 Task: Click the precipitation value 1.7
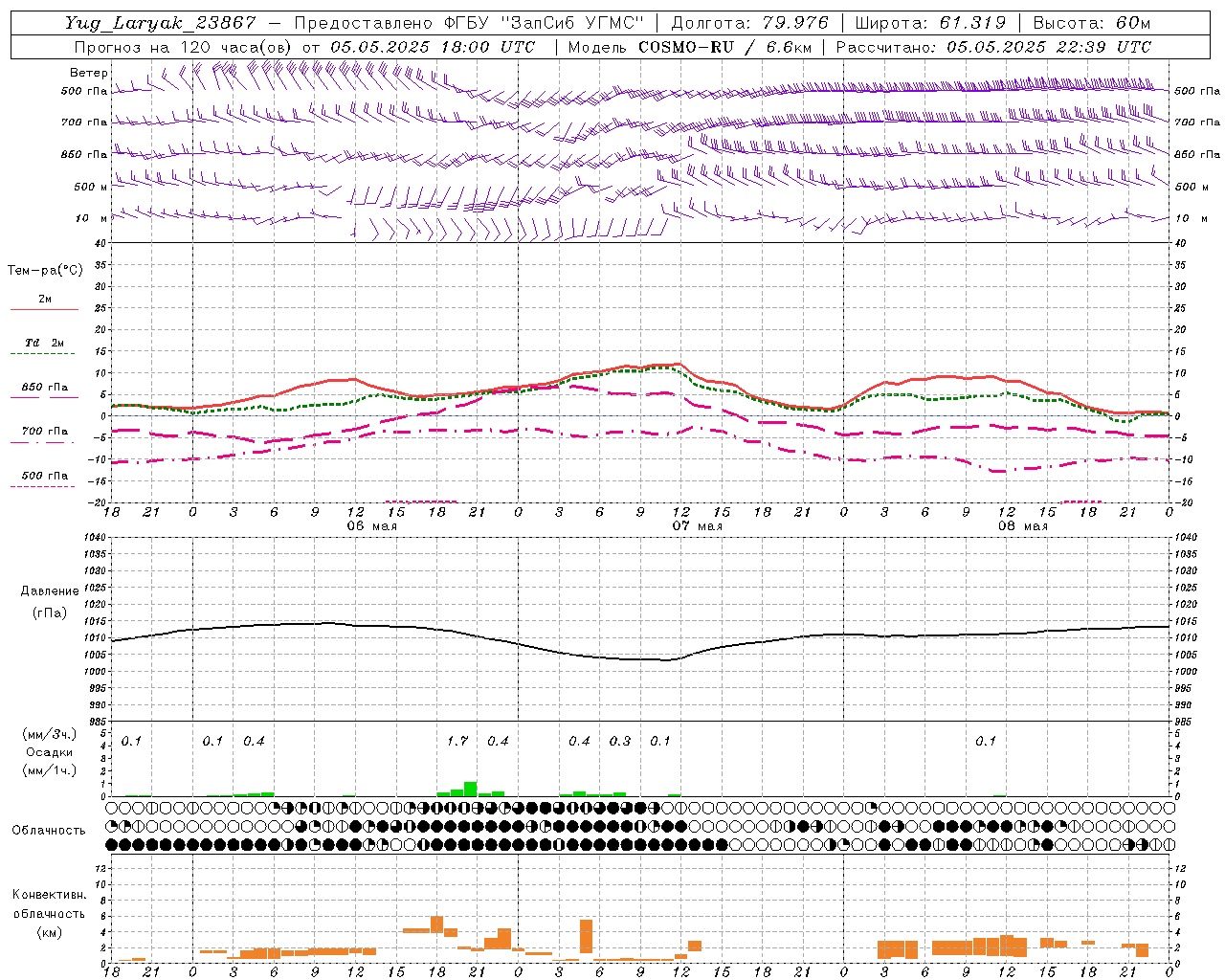click(457, 741)
